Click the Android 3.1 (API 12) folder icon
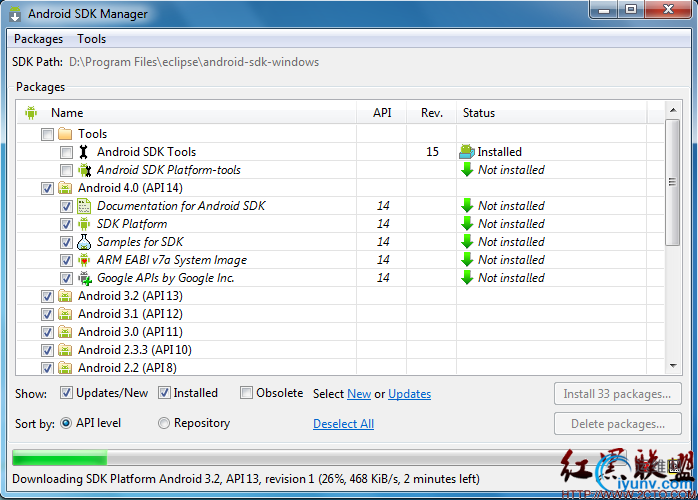This screenshot has height=500, width=698. (x=65, y=314)
